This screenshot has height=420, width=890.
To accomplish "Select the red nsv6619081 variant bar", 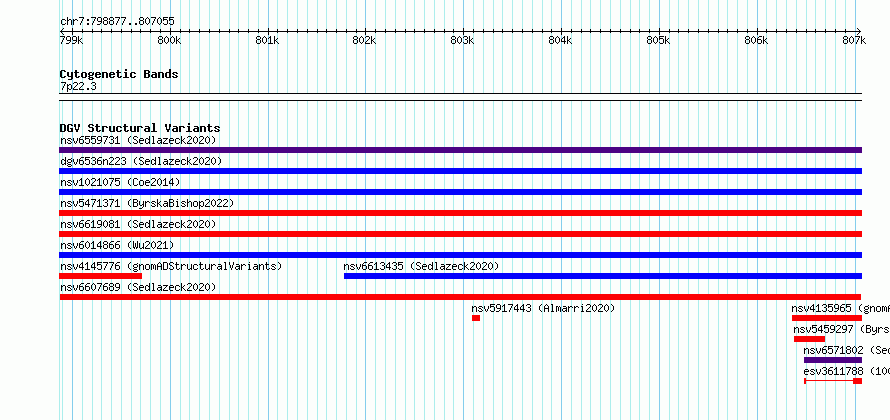I will pyautogui.click(x=460, y=234).
